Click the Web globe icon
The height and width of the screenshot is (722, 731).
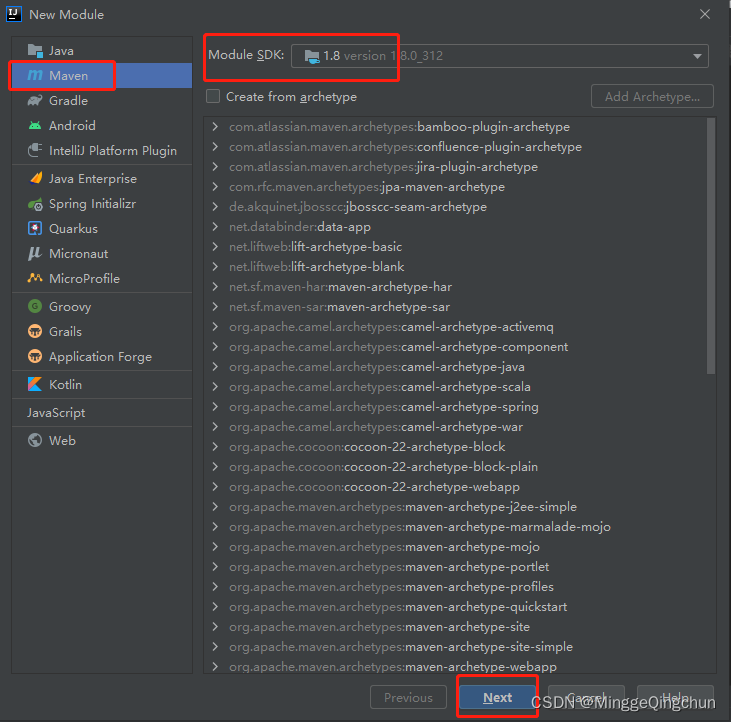pyautogui.click(x=35, y=440)
